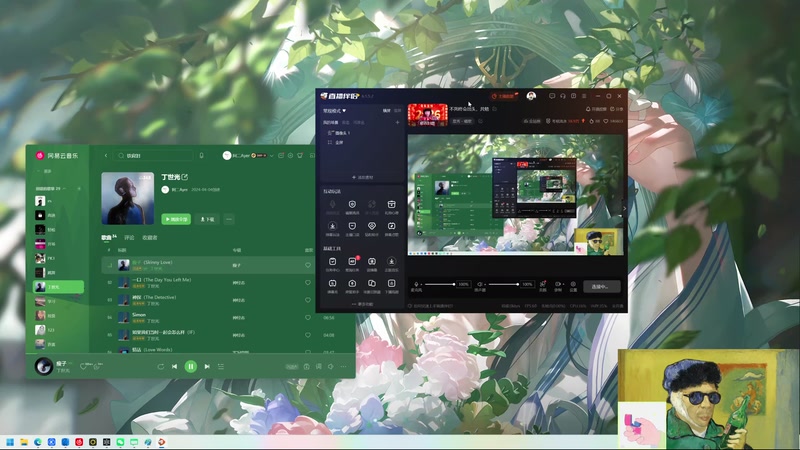
Task: Click the microphone icon beside search box
Action: click(x=202, y=156)
